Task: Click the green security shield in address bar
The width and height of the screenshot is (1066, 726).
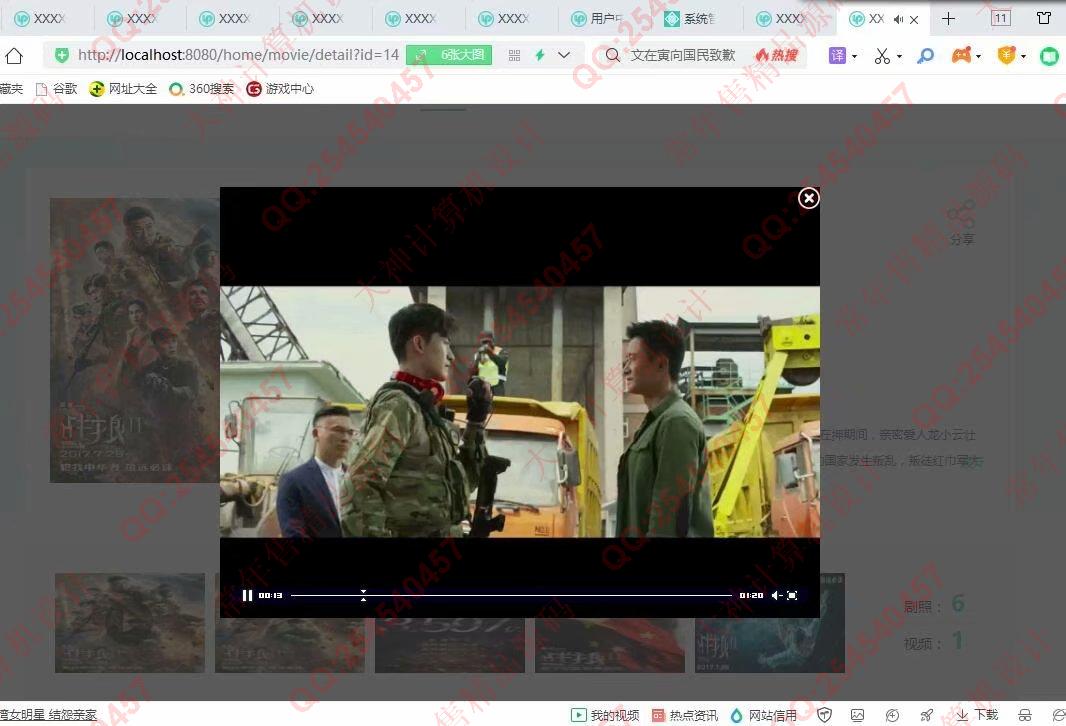Action: tap(62, 55)
